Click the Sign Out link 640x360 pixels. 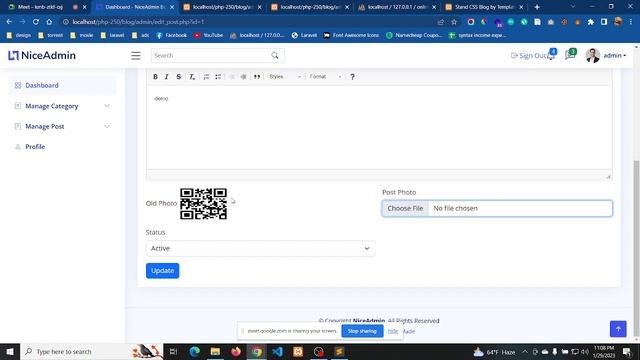click(528, 56)
